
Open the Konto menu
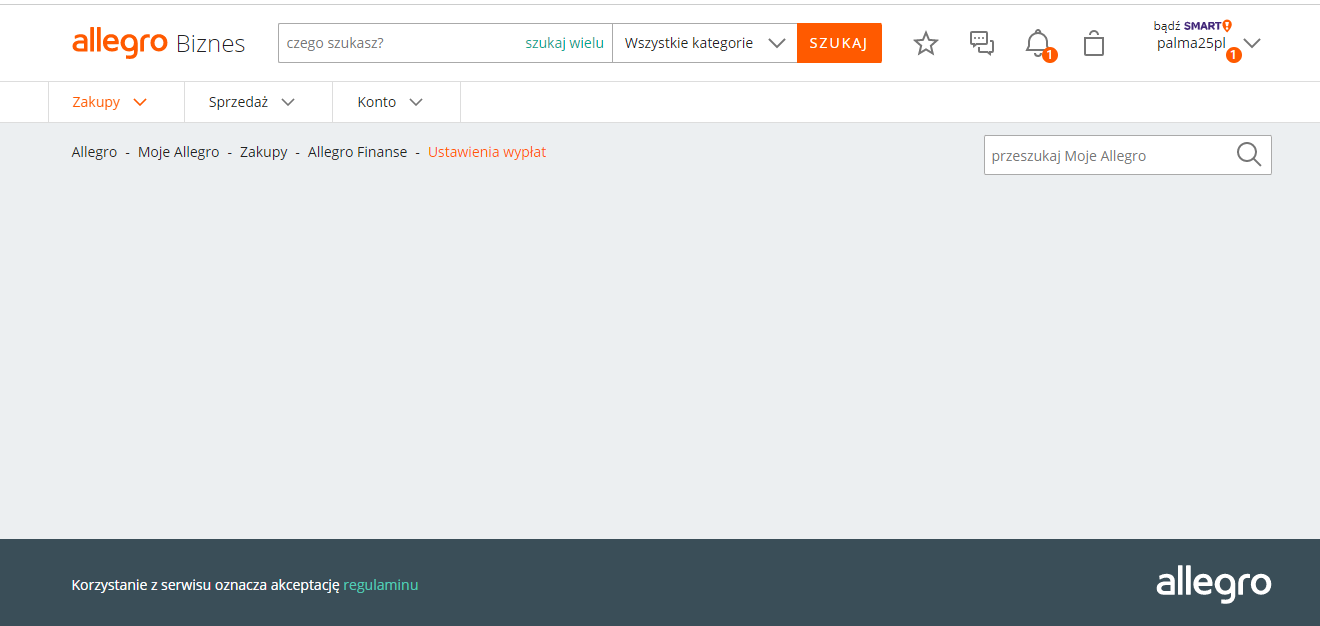click(390, 102)
